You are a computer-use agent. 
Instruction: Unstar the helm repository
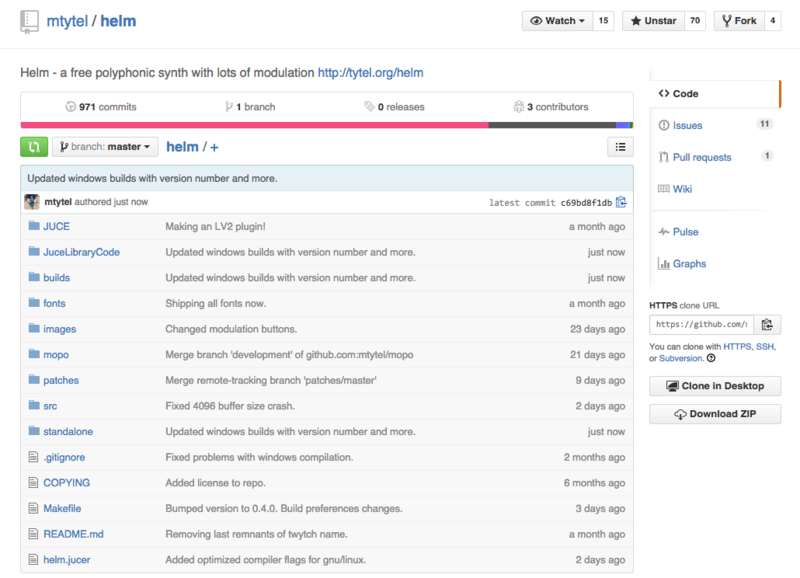tap(651, 21)
